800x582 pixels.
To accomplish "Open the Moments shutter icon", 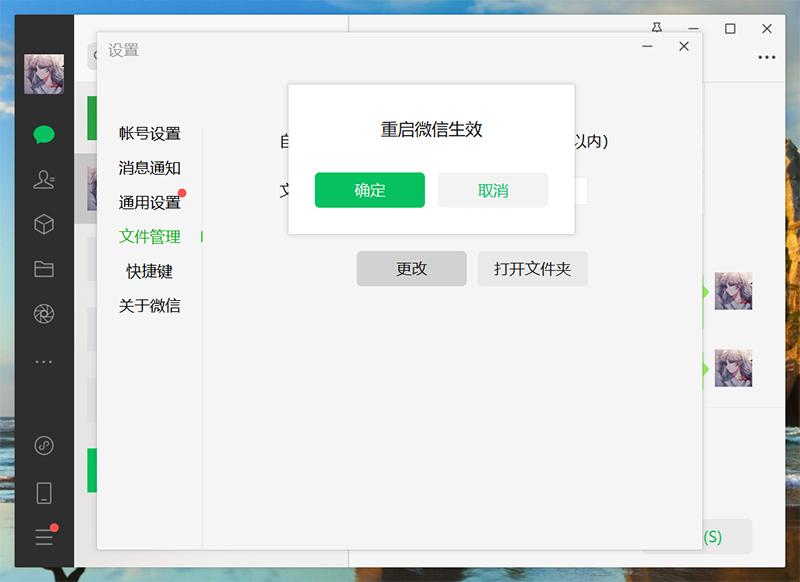I will click(x=44, y=314).
